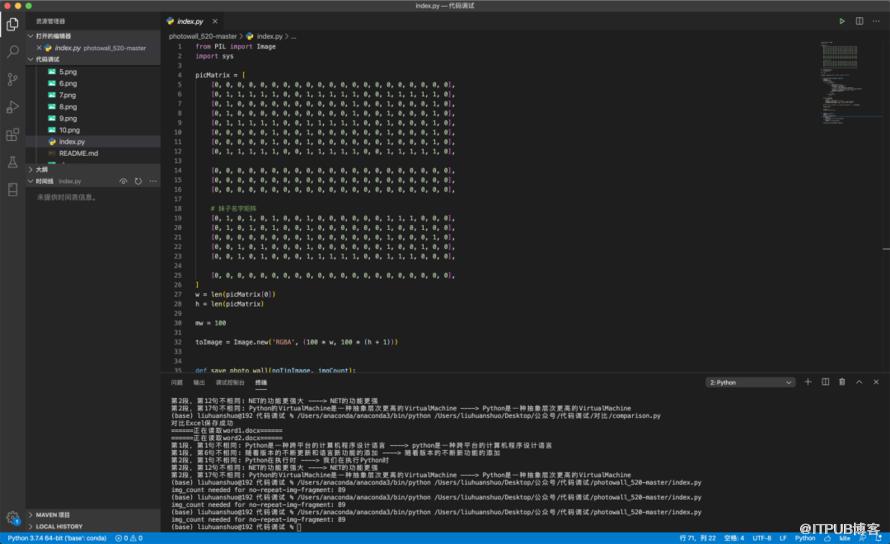890x544 pixels.
Task: Expand the LOCAL HISTORY section
Action: 93,526
